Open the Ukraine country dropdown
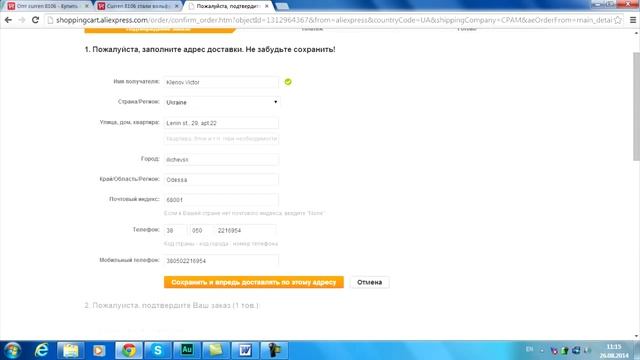 [x=222, y=102]
